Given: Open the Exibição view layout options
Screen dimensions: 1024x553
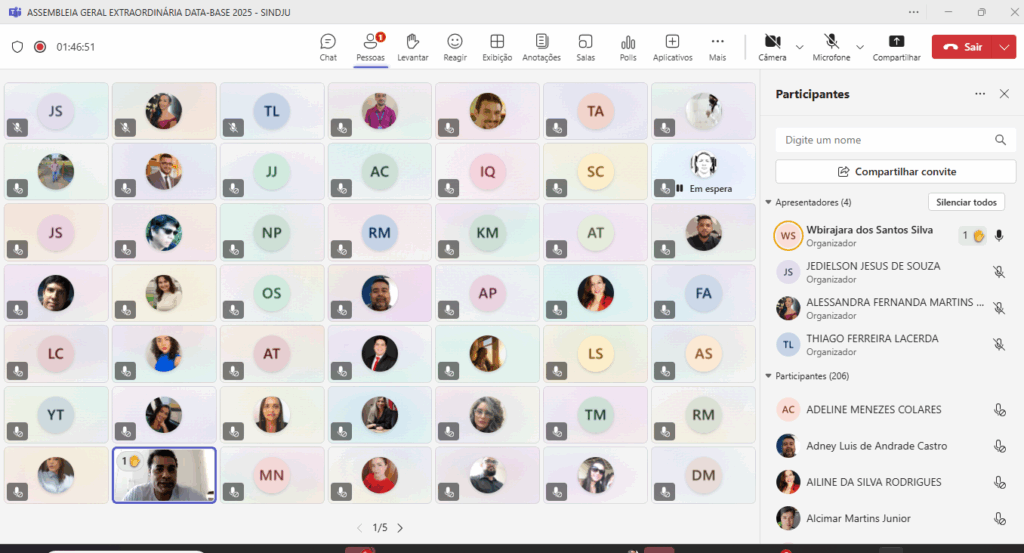Looking at the screenshot, I should click(x=497, y=46).
